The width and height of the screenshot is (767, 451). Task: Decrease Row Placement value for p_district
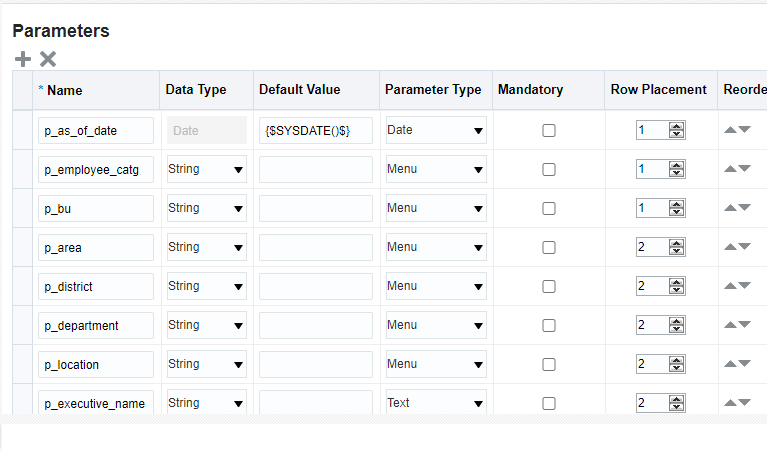(677, 290)
